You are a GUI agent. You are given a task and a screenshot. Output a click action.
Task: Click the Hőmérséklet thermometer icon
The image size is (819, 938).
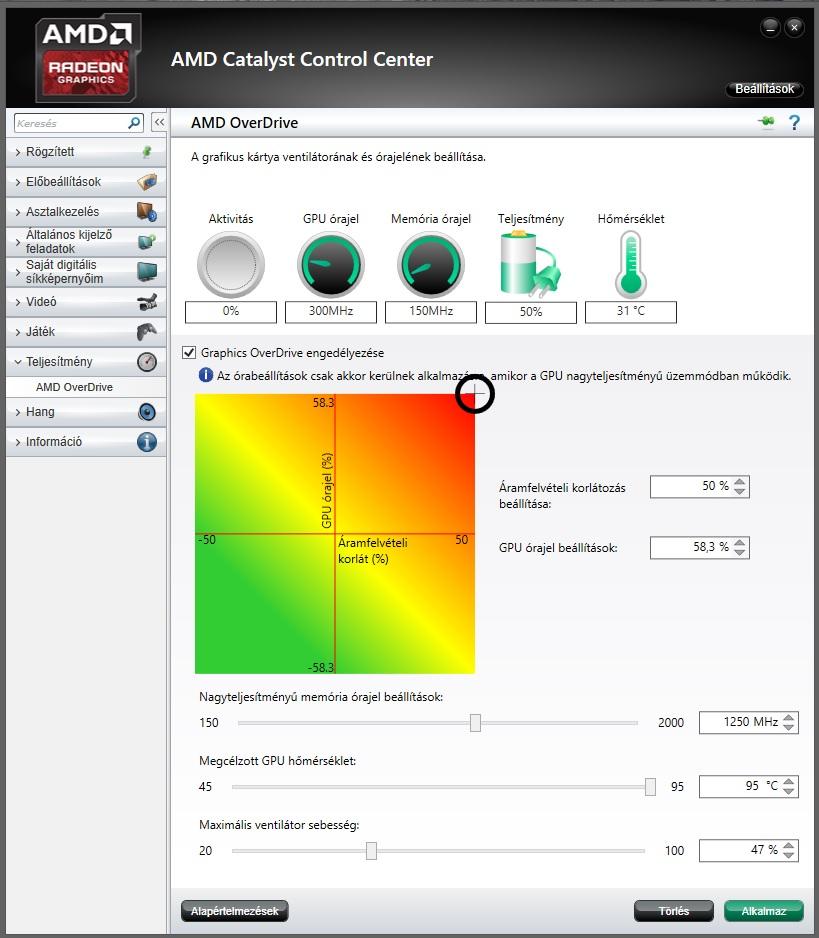point(631,264)
